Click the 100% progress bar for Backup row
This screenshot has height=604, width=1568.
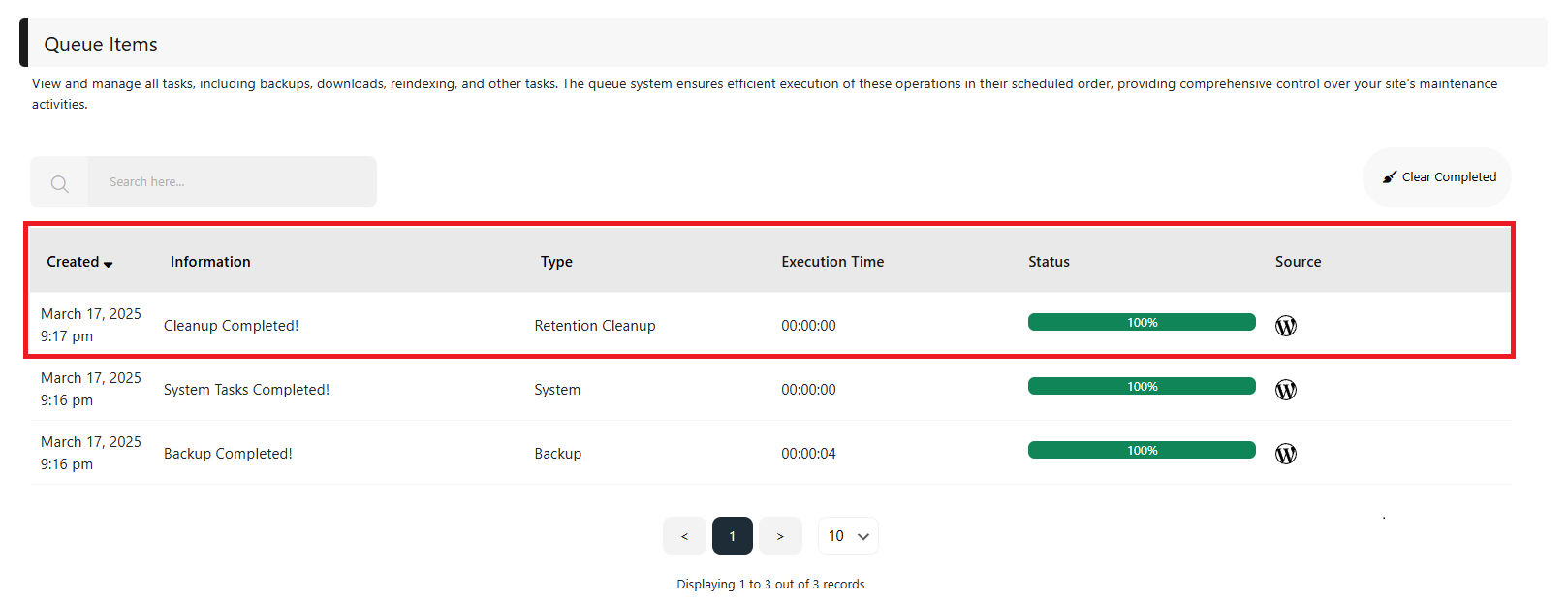click(x=1142, y=450)
